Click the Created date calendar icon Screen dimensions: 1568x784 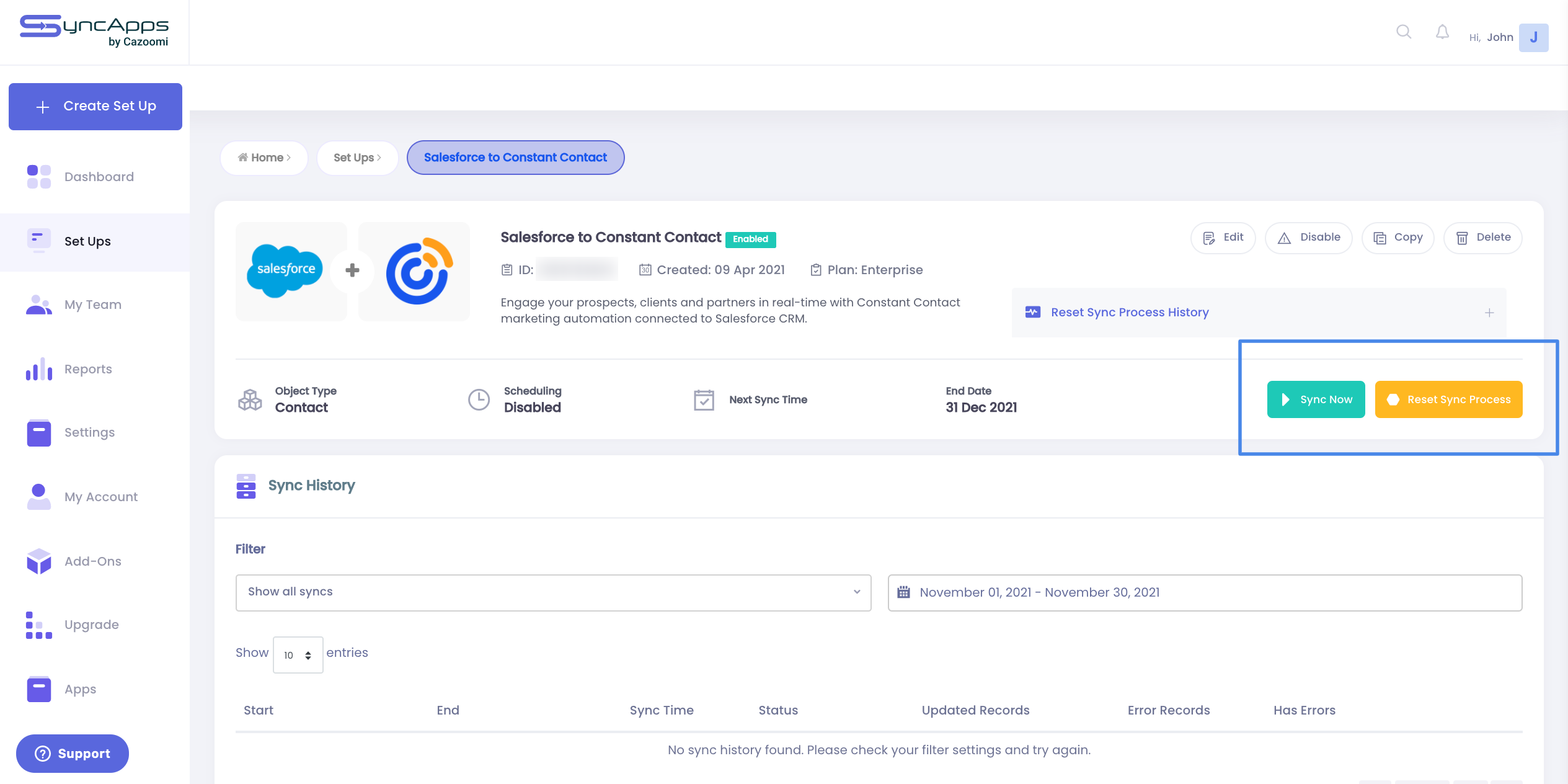click(x=645, y=270)
